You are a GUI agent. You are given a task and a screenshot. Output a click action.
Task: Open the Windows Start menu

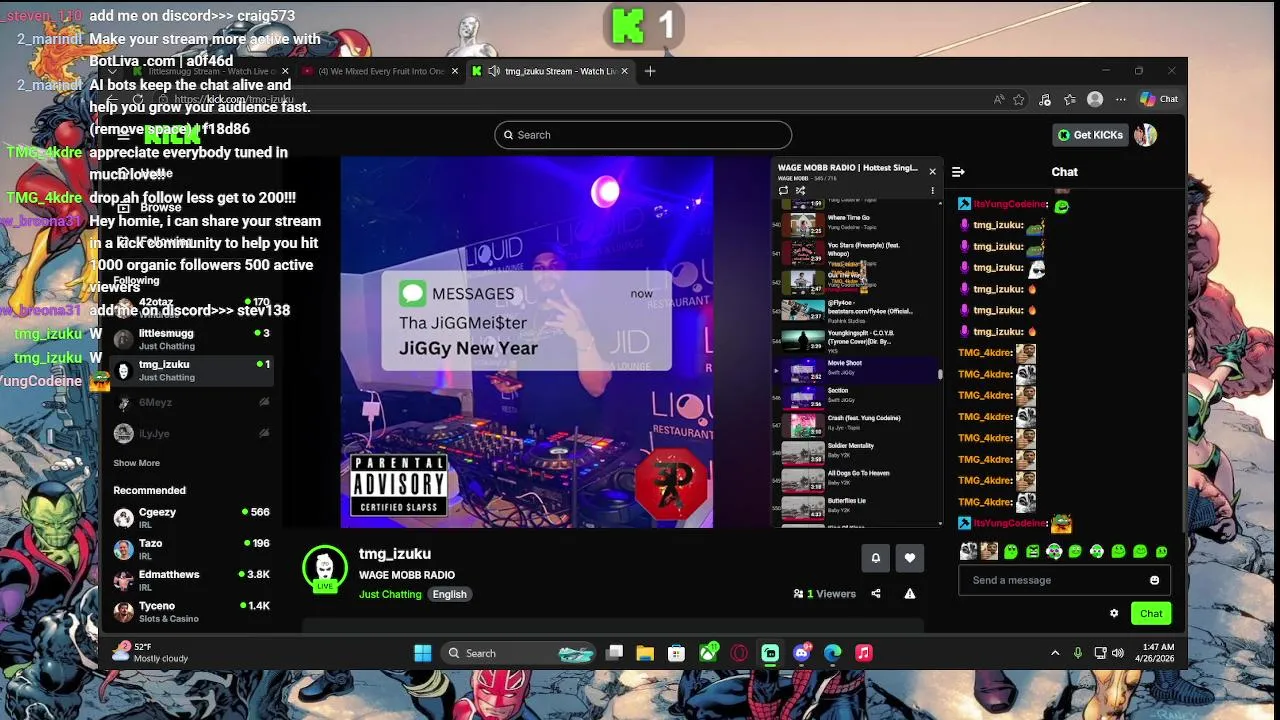(423, 653)
